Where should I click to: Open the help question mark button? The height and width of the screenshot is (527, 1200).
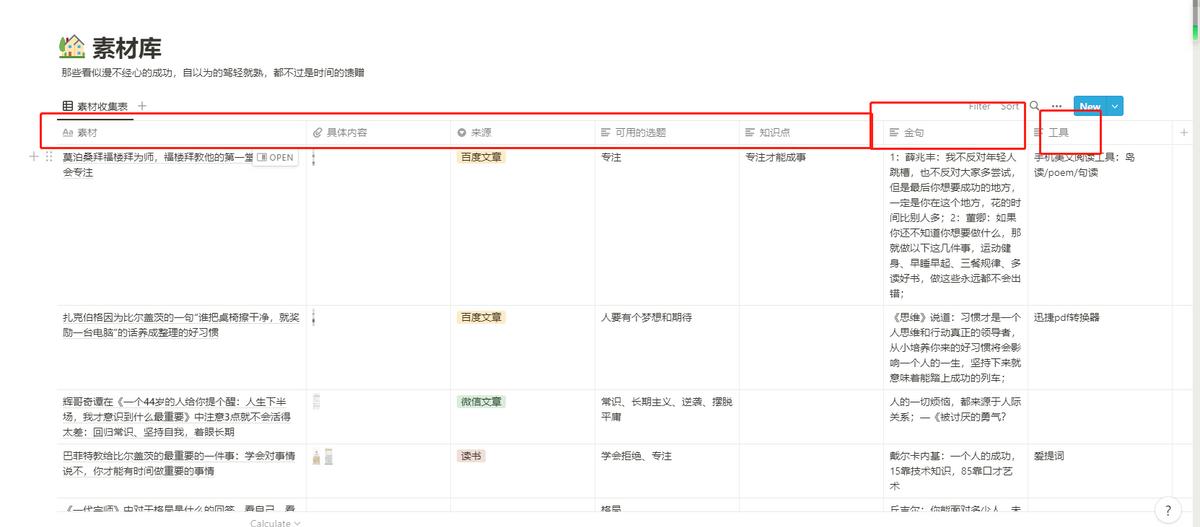[1167, 510]
